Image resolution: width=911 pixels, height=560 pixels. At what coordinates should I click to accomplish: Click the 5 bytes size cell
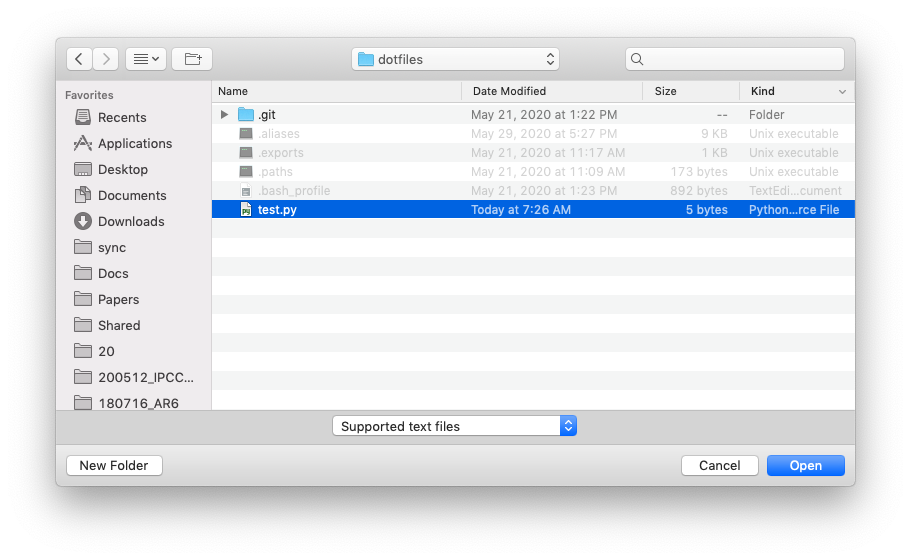[x=706, y=210]
